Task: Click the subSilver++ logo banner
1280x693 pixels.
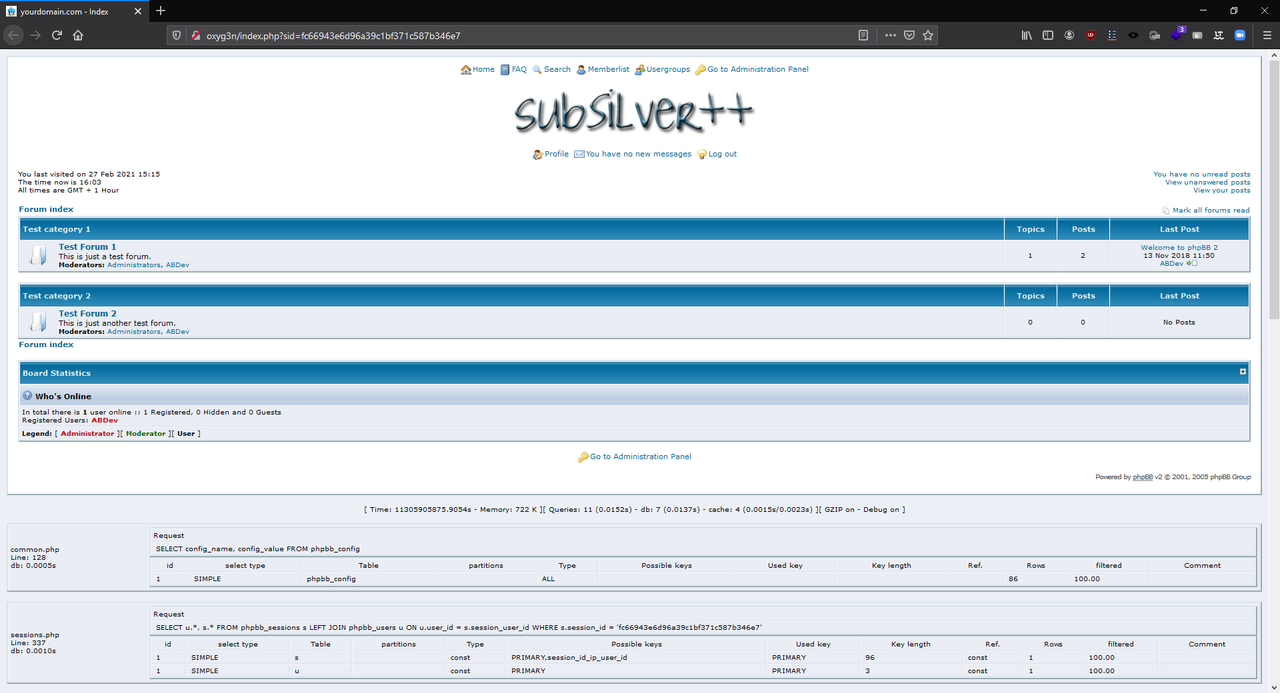Action: coord(634,111)
